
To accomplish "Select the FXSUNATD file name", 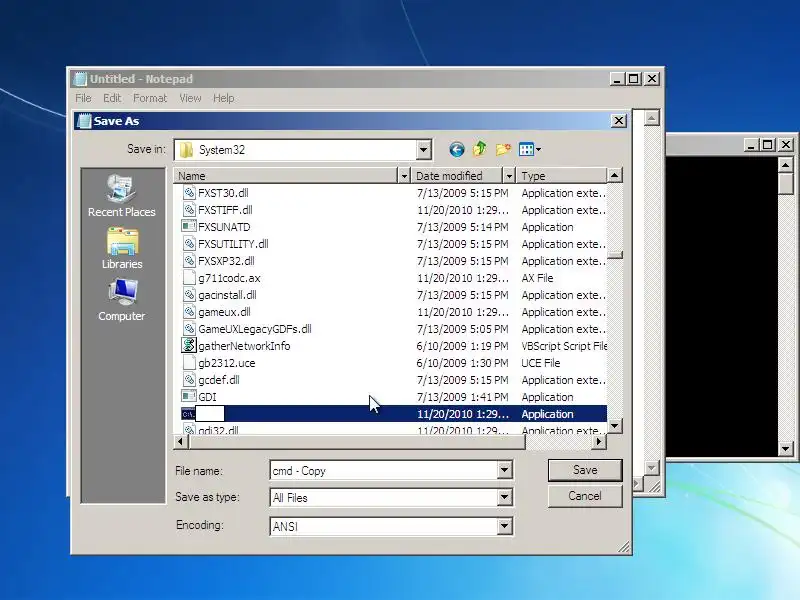I will [224, 227].
